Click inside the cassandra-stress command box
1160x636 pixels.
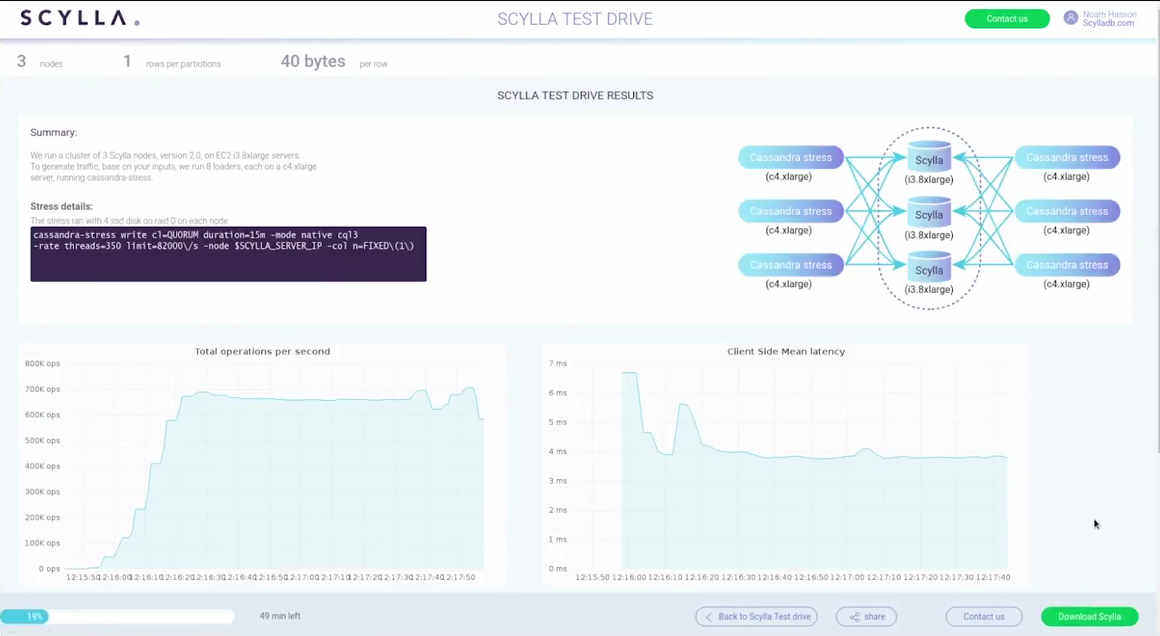click(228, 254)
